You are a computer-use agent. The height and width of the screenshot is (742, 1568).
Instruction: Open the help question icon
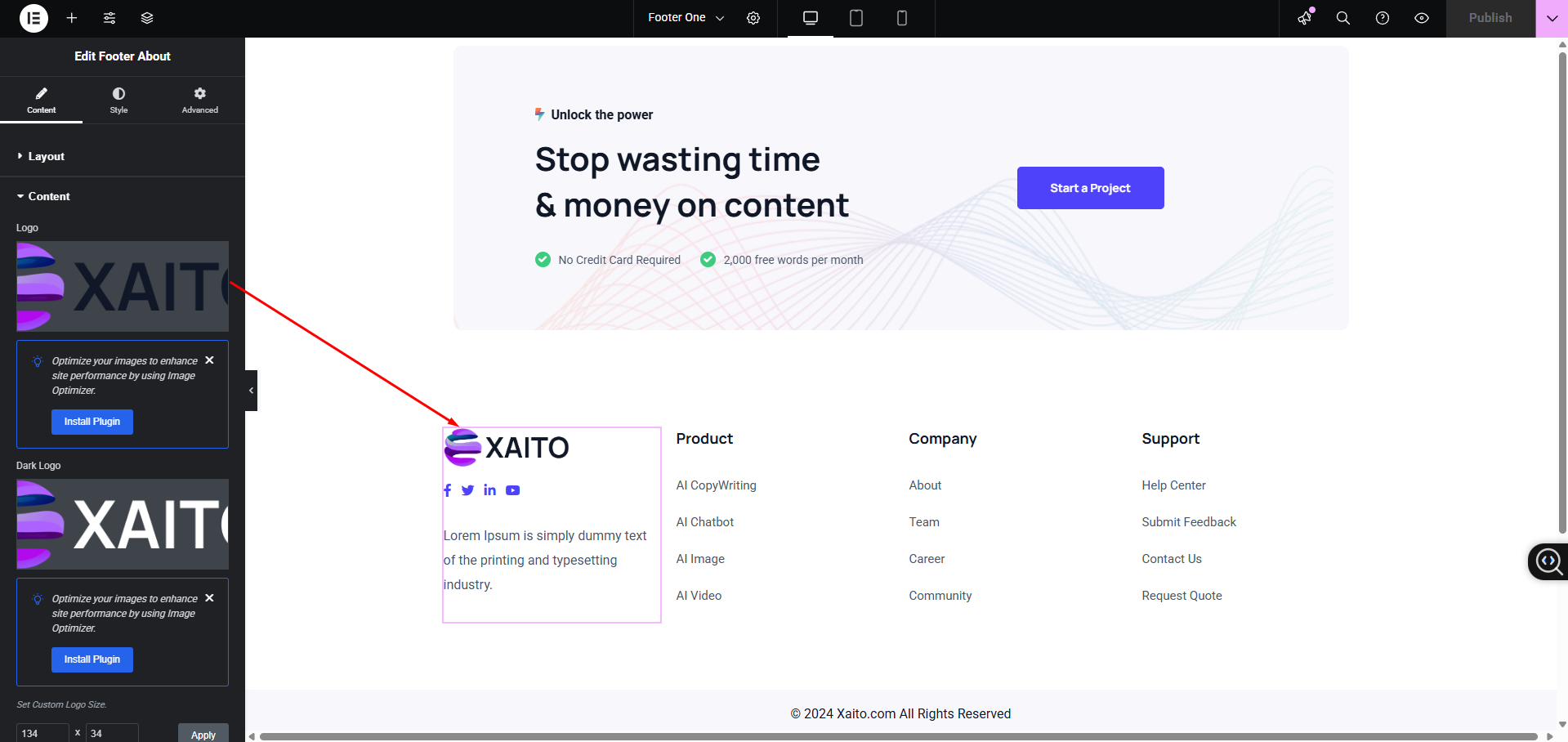tap(1382, 18)
